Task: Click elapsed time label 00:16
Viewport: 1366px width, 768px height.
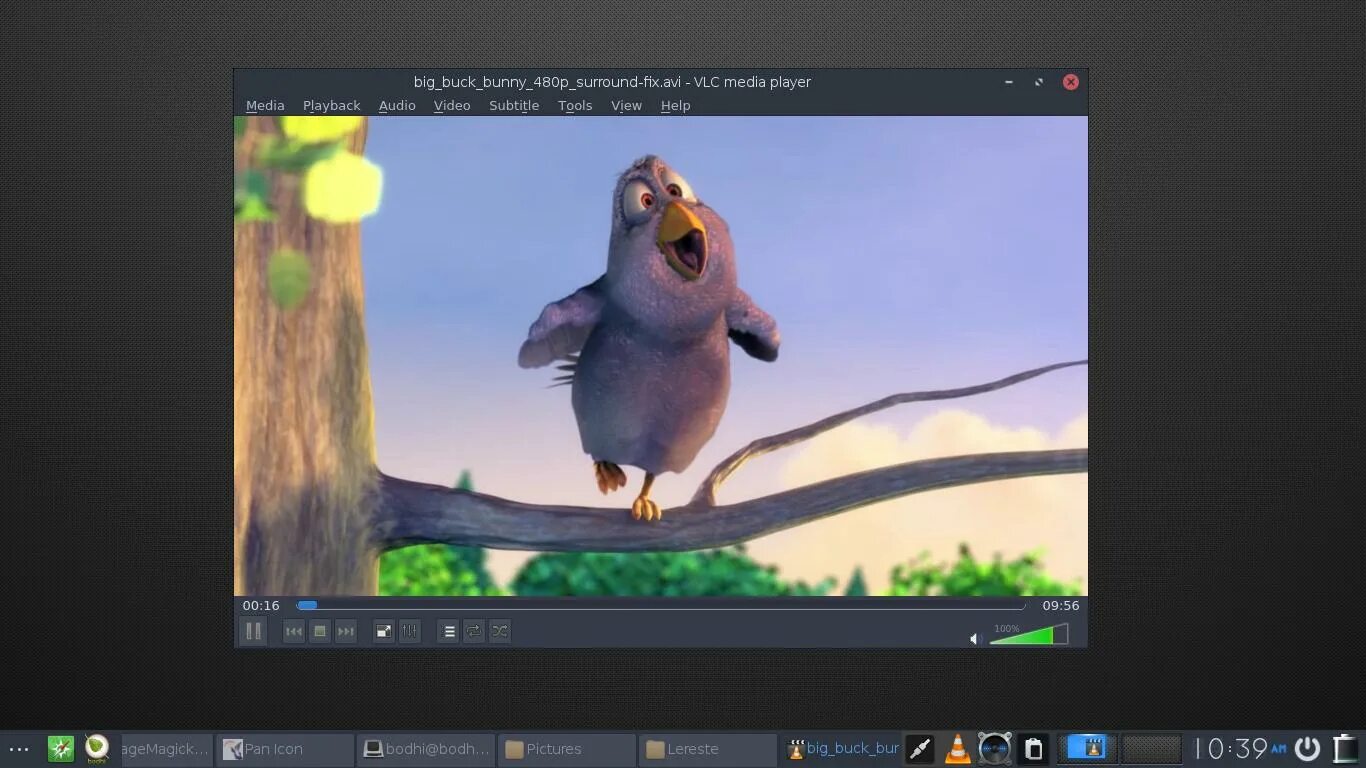Action: (x=261, y=605)
